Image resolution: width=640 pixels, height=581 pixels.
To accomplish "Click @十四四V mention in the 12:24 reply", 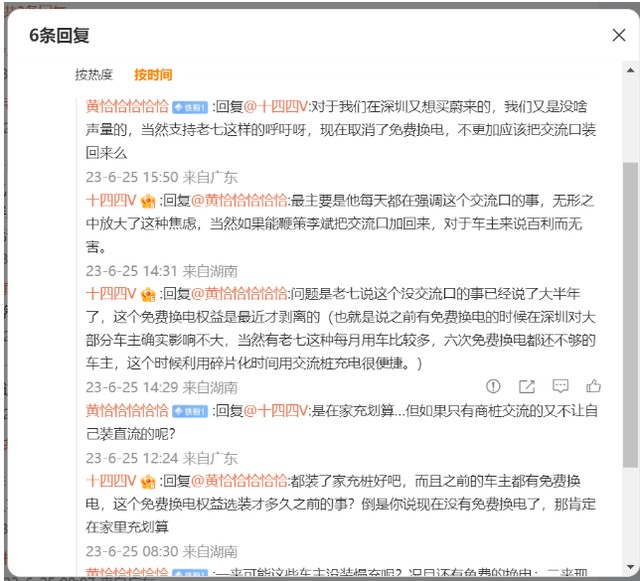I will (277, 410).
